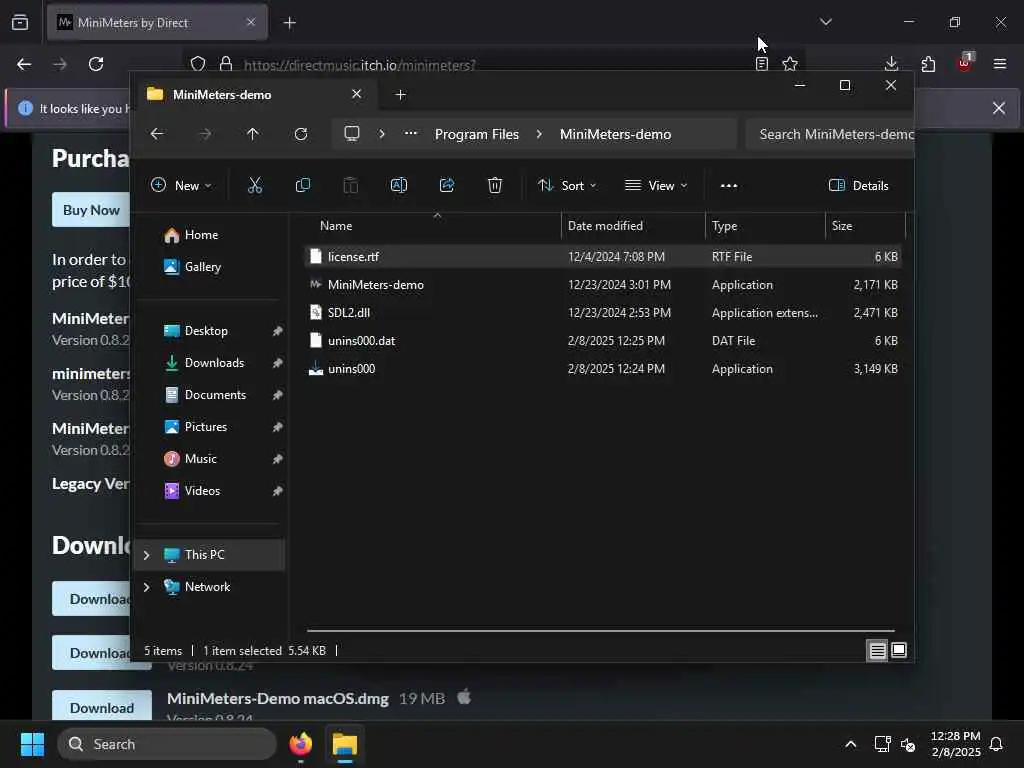This screenshot has width=1024, height=768.
Task: Expand breadcrumb chevron after Program Files
Action: pyautogui.click(x=539, y=134)
